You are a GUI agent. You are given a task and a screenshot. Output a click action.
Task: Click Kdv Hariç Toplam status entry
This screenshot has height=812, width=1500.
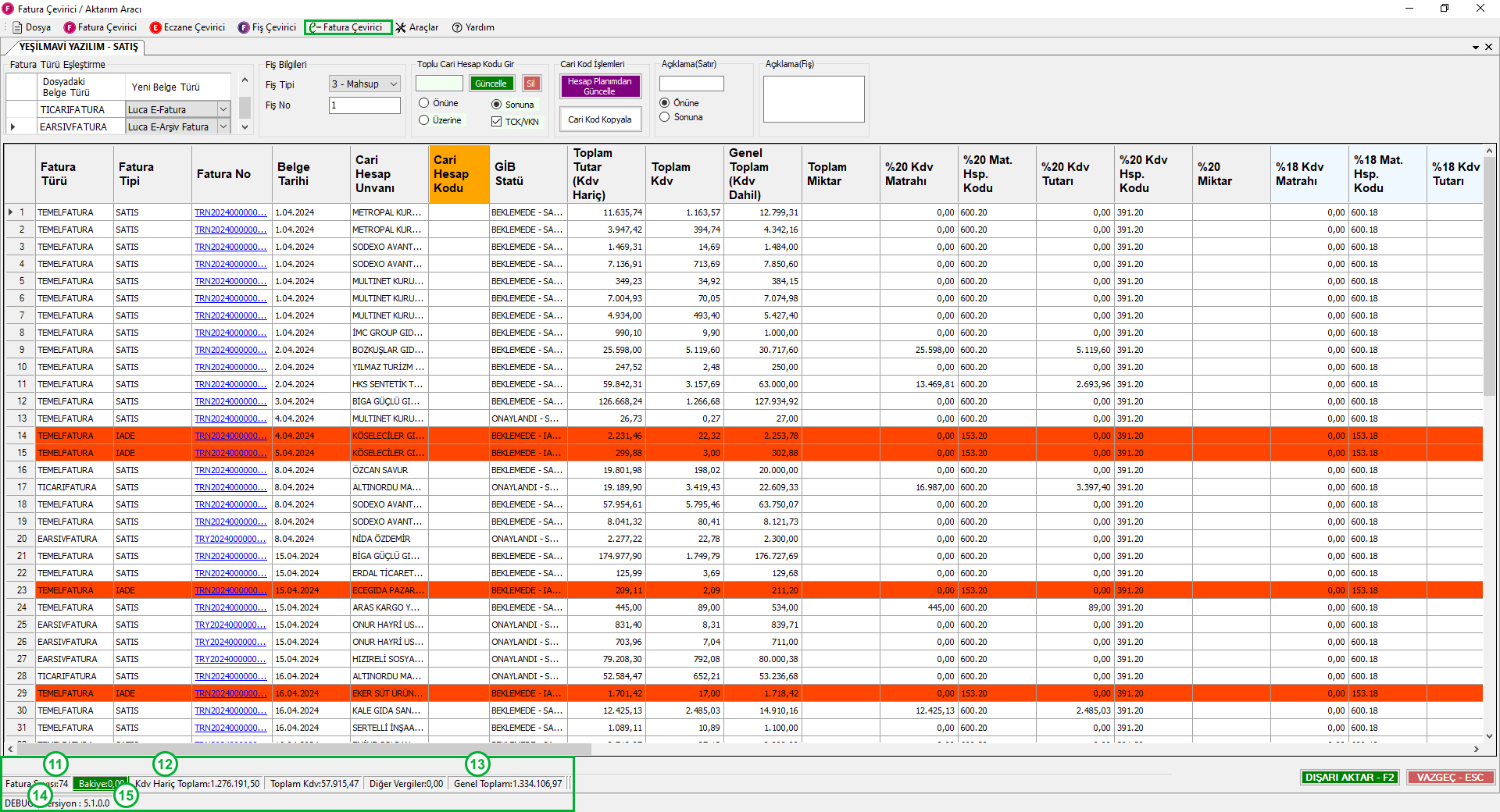[x=197, y=784]
